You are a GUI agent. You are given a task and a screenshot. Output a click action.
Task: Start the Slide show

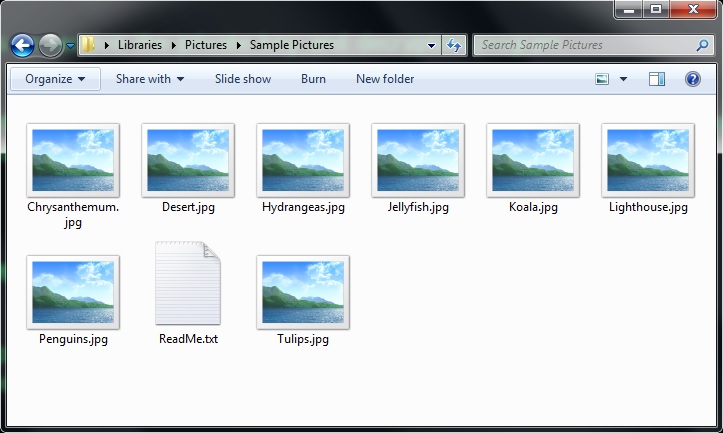pyautogui.click(x=243, y=79)
